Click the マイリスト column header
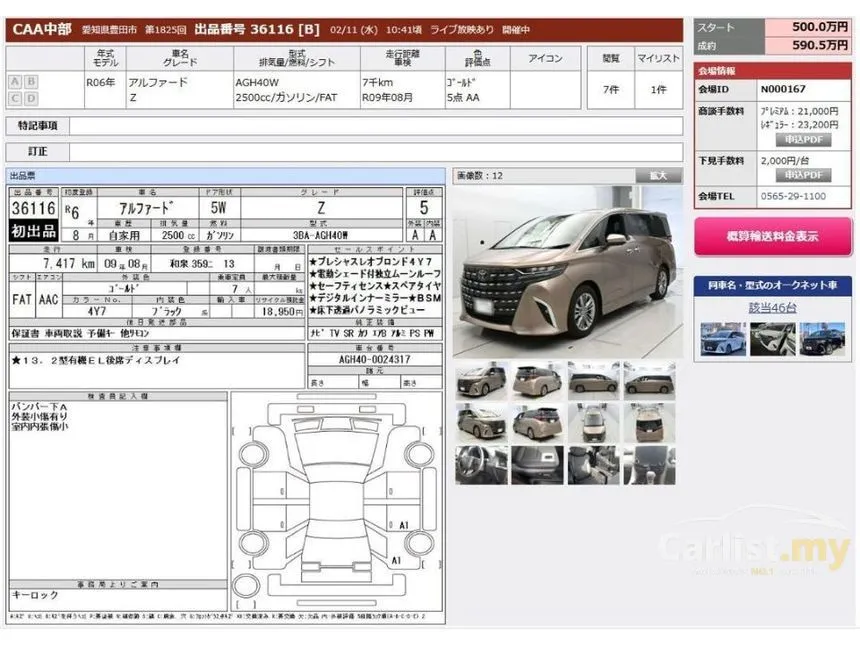Image resolution: width=860 pixels, height=645 pixels. tap(658, 58)
